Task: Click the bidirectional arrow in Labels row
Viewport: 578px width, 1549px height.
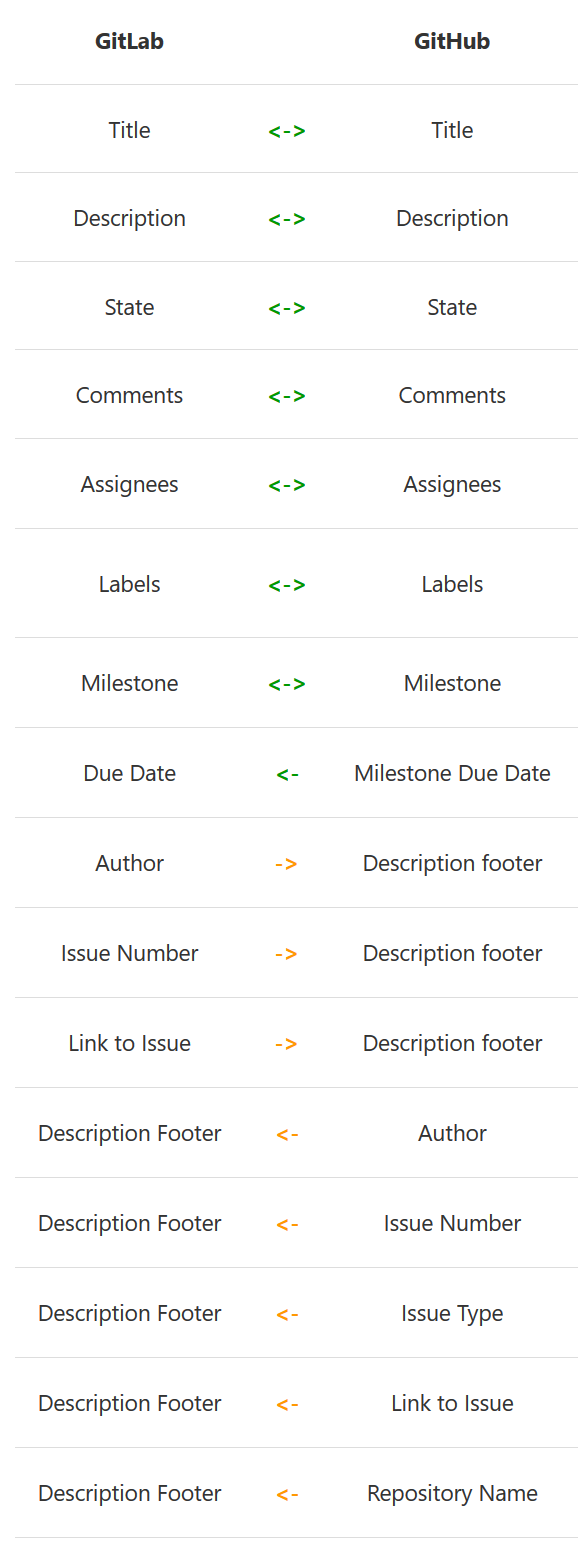Action: [287, 584]
